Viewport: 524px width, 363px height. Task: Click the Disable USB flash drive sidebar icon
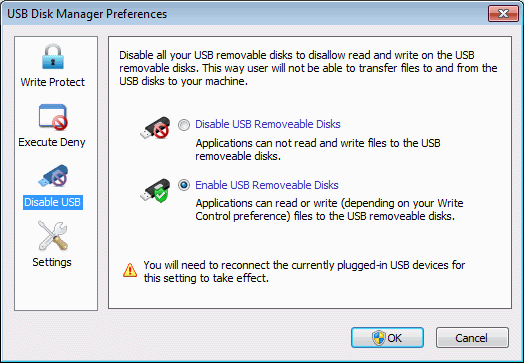tap(53, 175)
